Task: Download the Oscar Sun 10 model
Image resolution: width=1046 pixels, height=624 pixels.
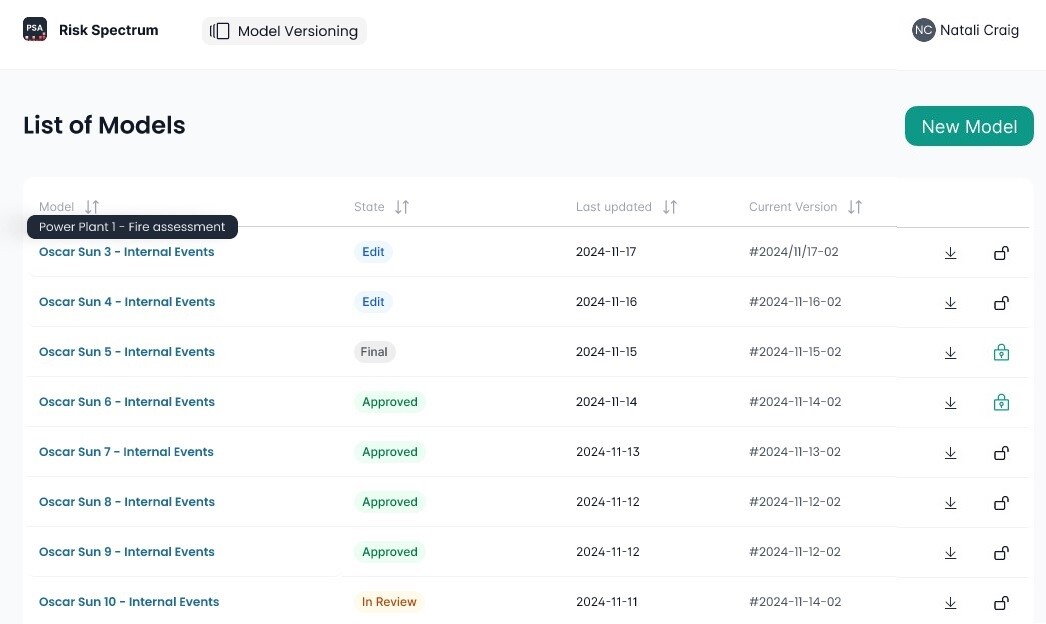Action: click(x=950, y=603)
